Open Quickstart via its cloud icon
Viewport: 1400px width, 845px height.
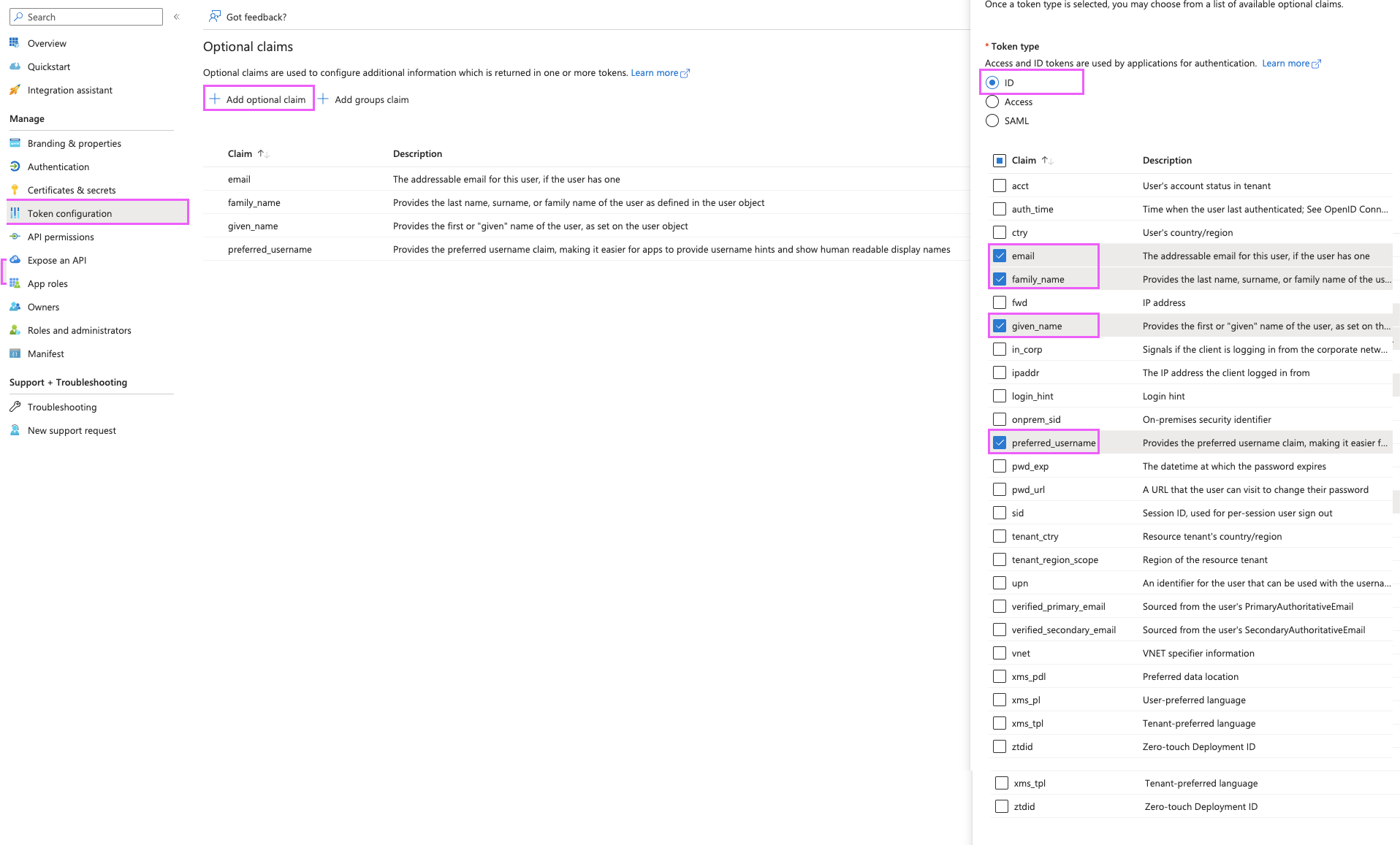pos(15,66)
